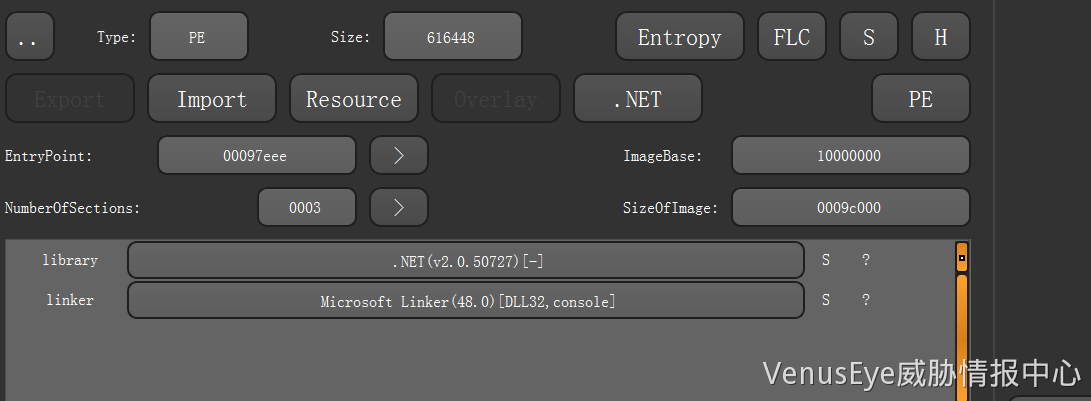Click the EntryPoint value field 00097eee

coord(256,156)
